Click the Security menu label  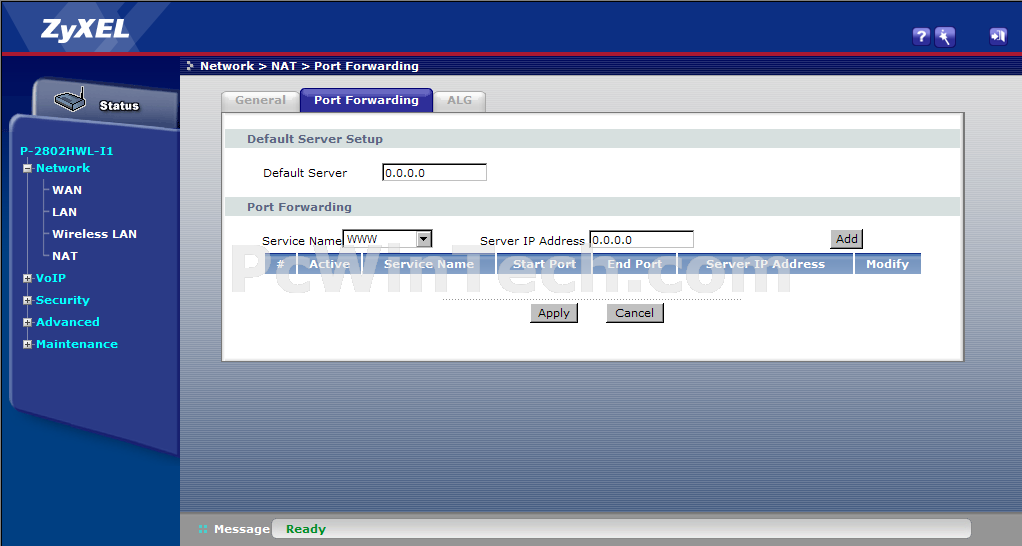pyautogui.click(x=63, y=300)
